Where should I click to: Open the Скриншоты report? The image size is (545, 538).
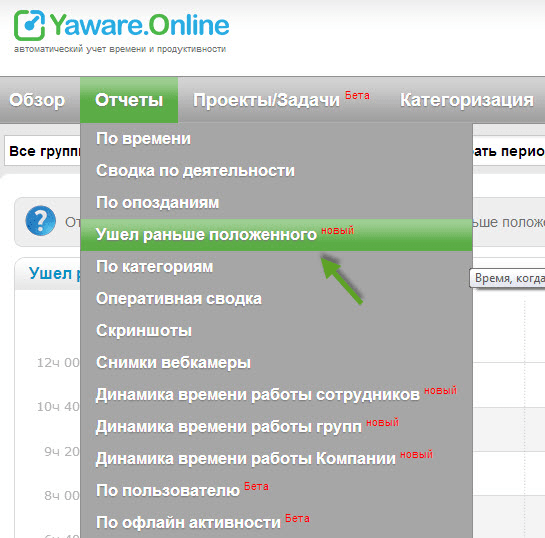click(276, 331)
